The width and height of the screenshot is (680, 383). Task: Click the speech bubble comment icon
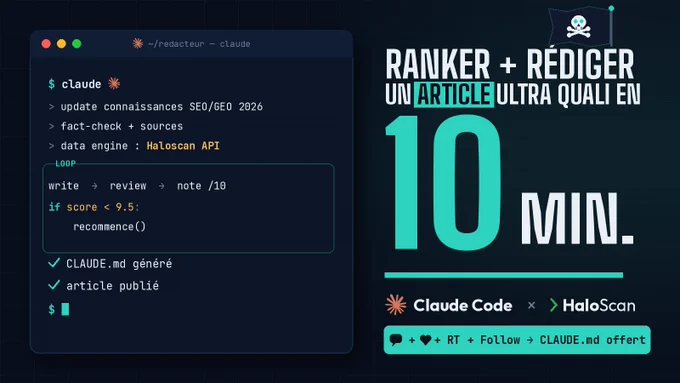[396, 340]
